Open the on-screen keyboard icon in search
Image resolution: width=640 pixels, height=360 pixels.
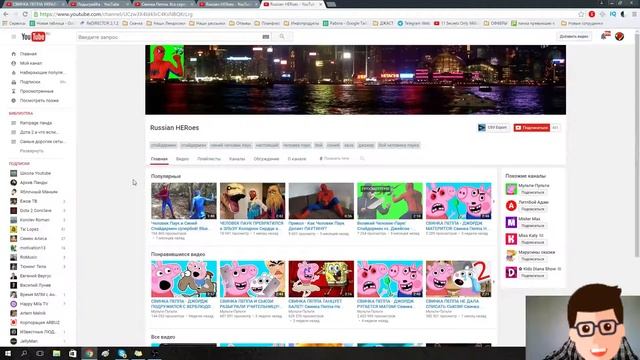click(266, 37)
